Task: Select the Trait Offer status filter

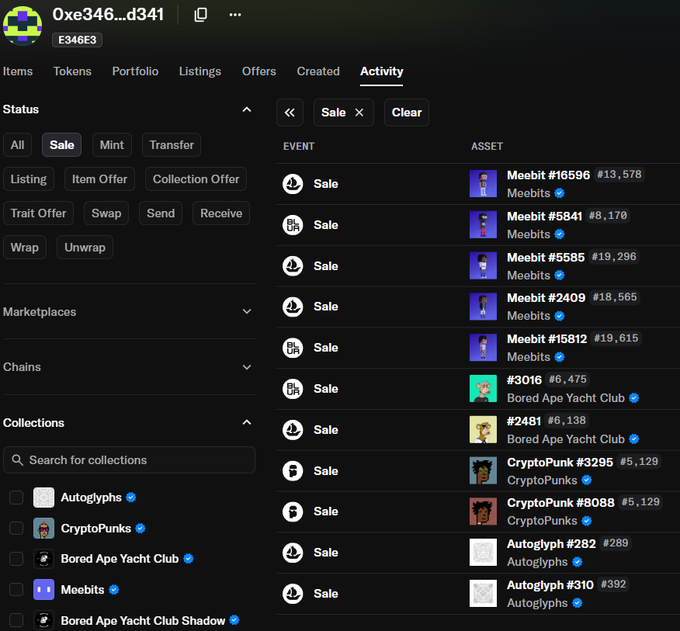Action: click(38, 213)
